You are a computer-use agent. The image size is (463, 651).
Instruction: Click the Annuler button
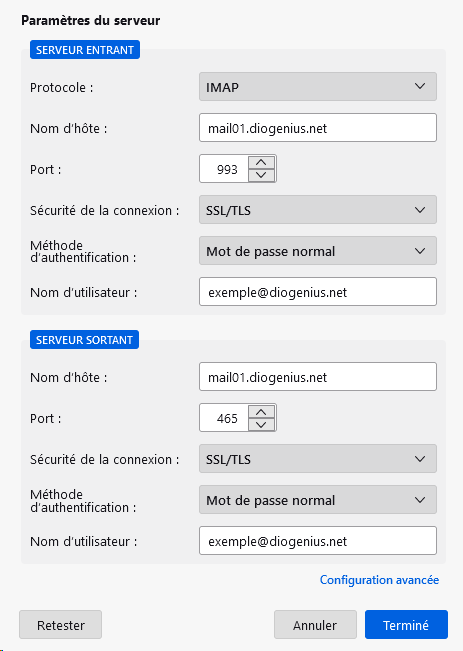(x=315, y=625)
